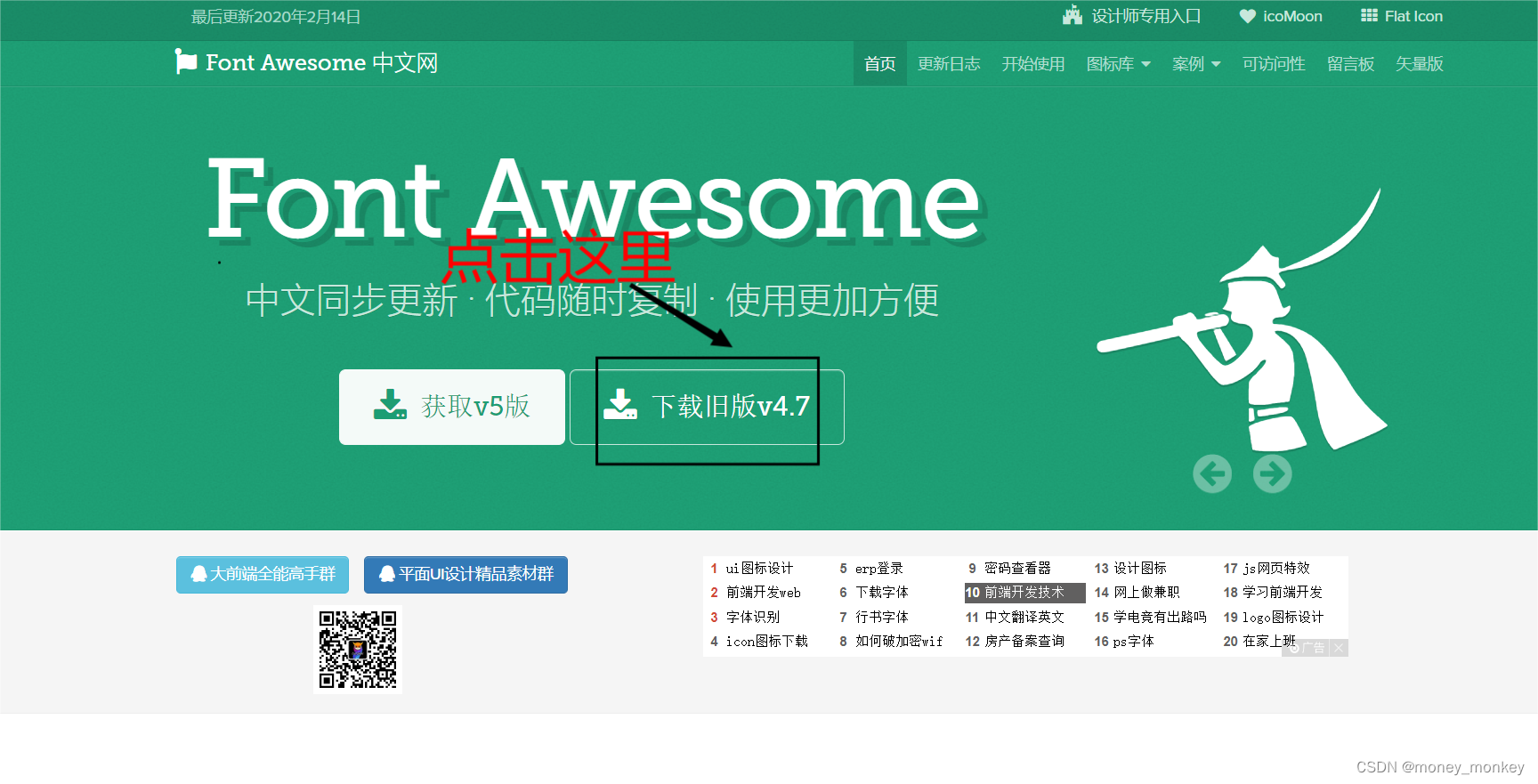Click the Font Awesome flag logo icon
1538x784 pixels.
click(x=185, y=61)
